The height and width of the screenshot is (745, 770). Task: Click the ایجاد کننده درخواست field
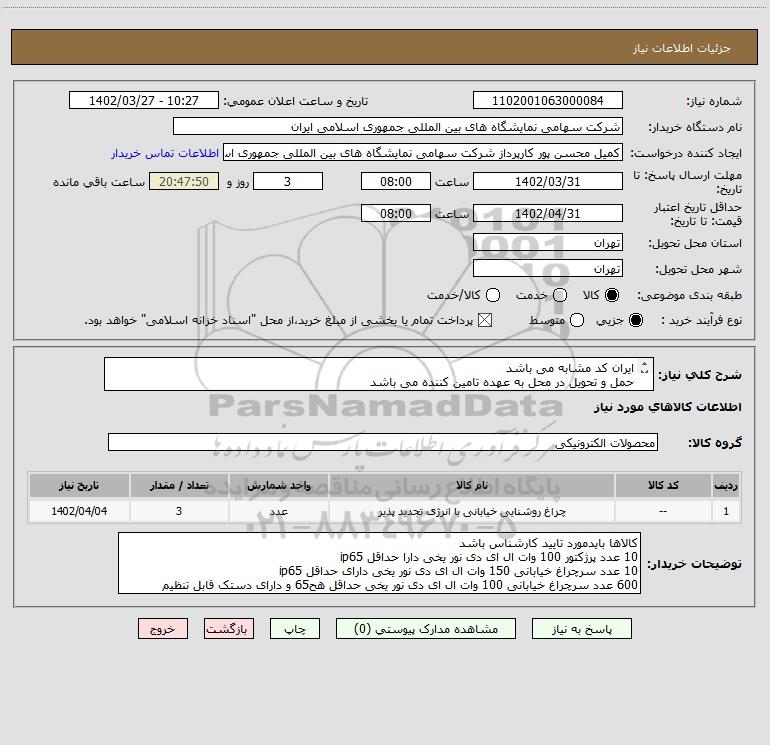tap(423, 153)
